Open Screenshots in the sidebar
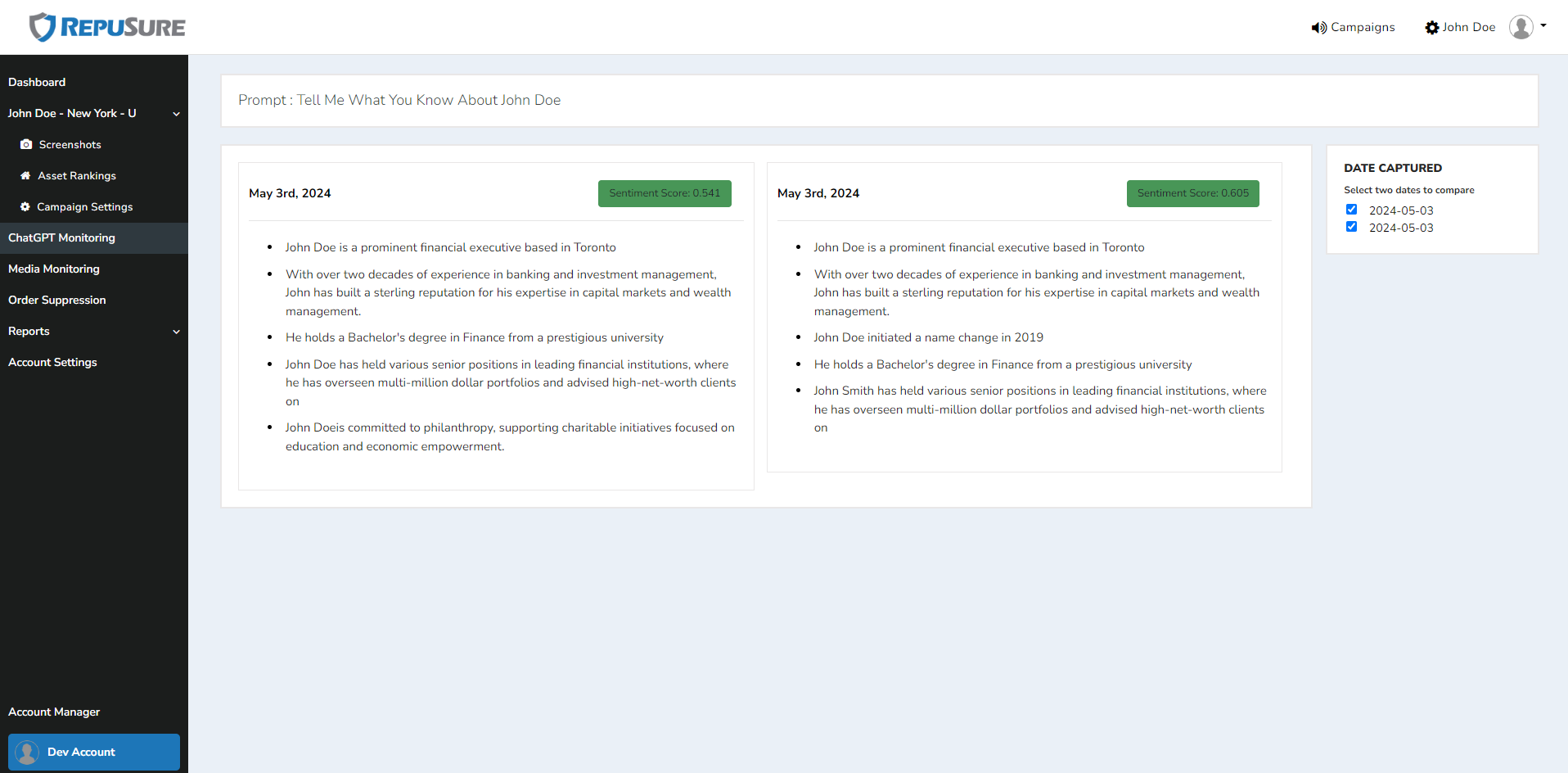Screen dimensions: 1568x773 [x=70, y=144]
